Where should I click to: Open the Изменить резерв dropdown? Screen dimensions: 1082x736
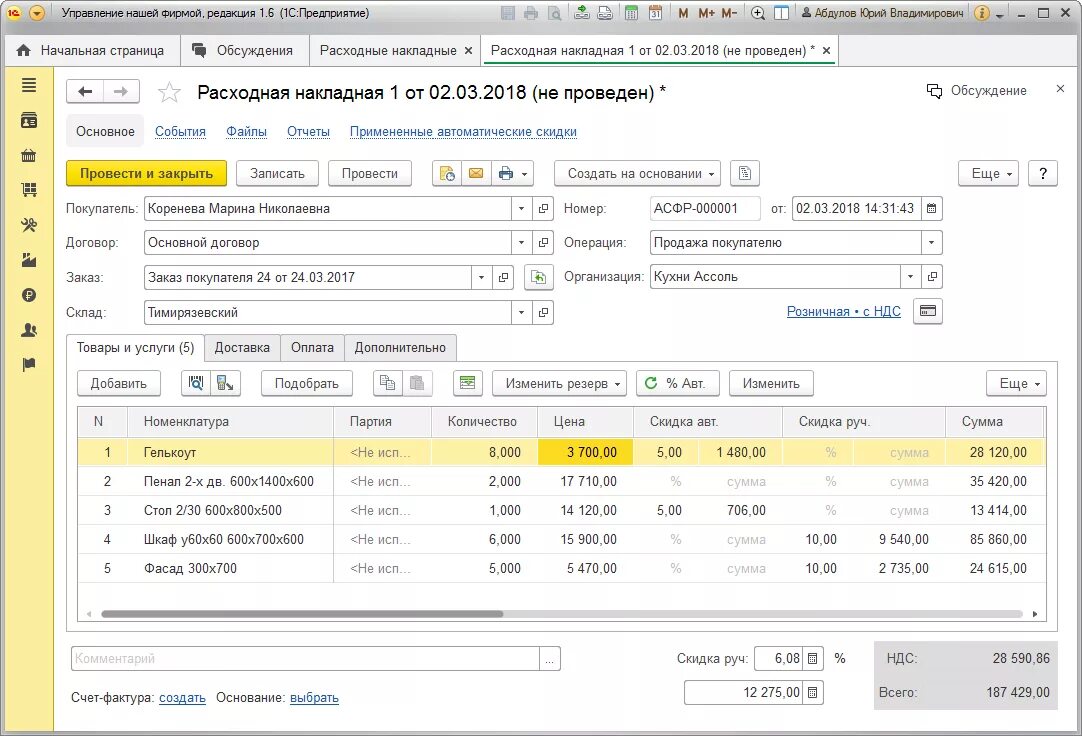[559, 384]
